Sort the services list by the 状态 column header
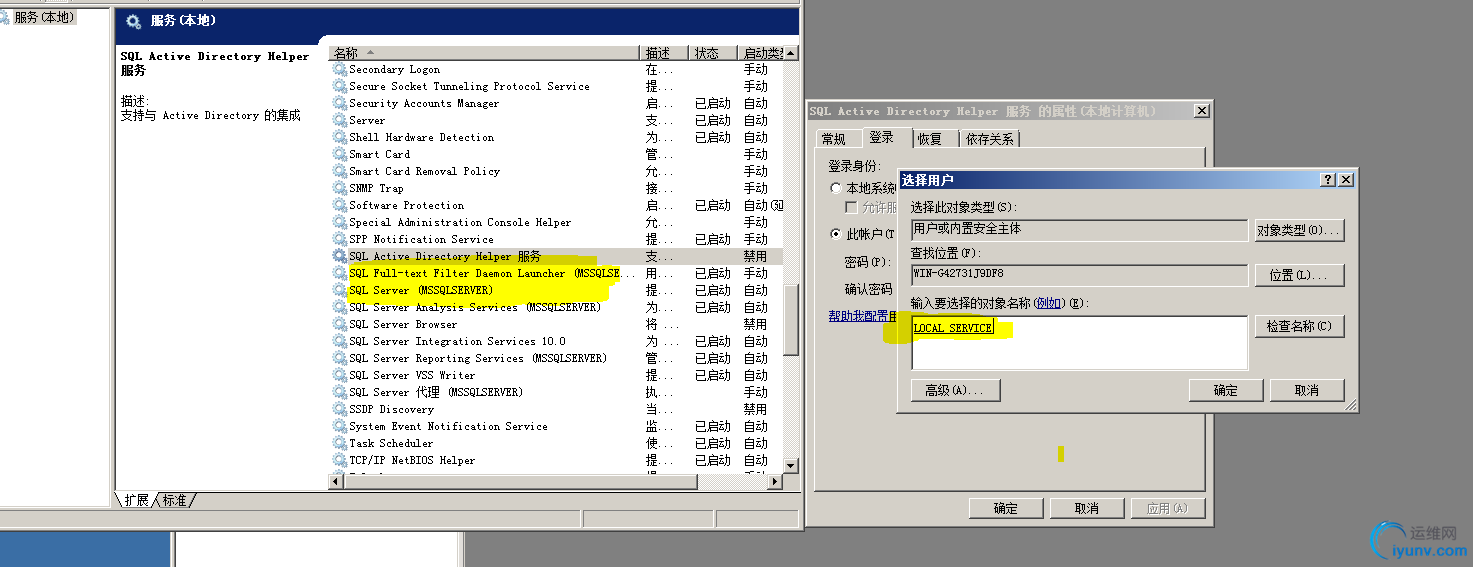Screen dimensions: 1473x567 [x=712, y=53]
